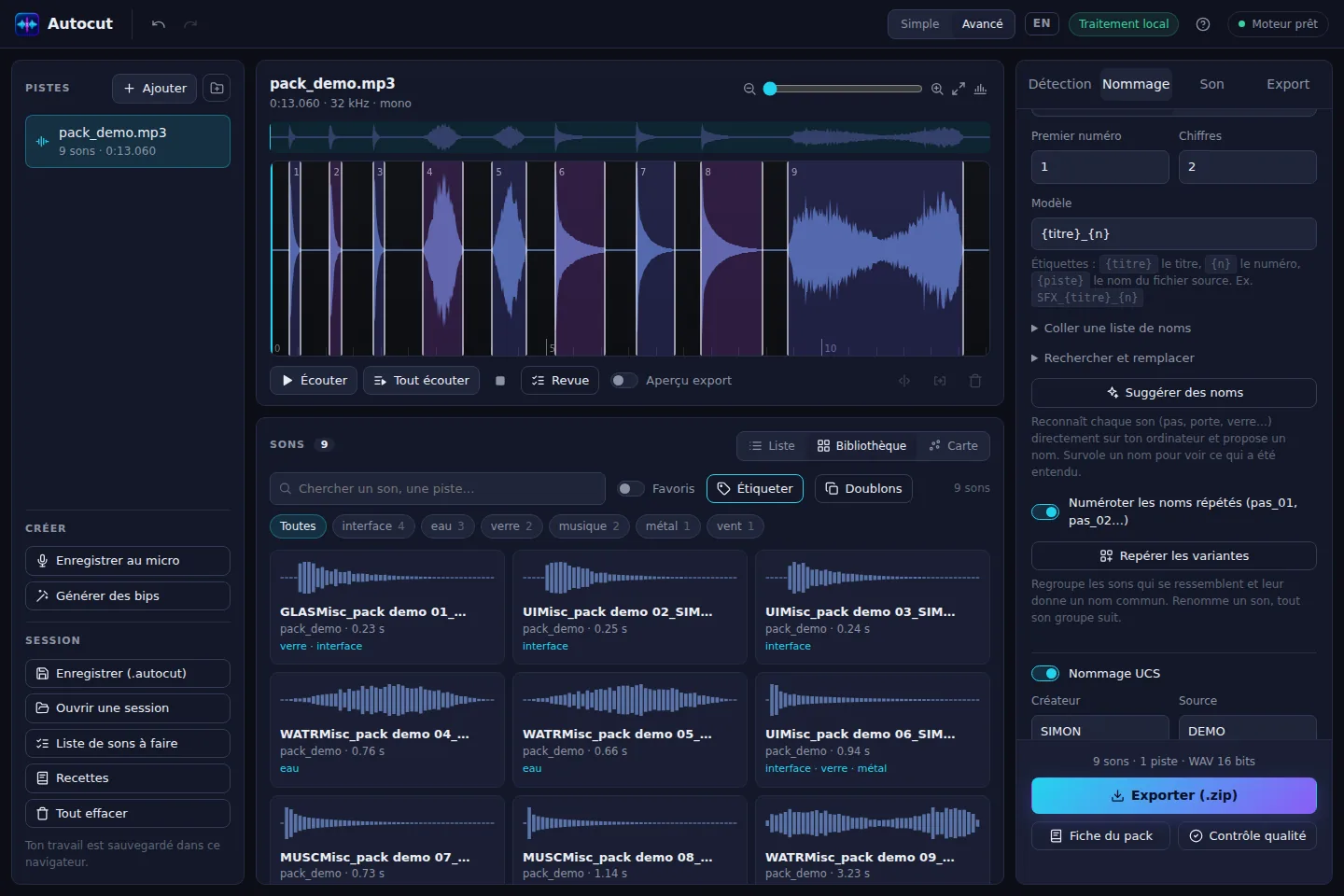Click the zoom out magnifier icon
This screenshot has height=896, width=1344.
coord(749,89)
